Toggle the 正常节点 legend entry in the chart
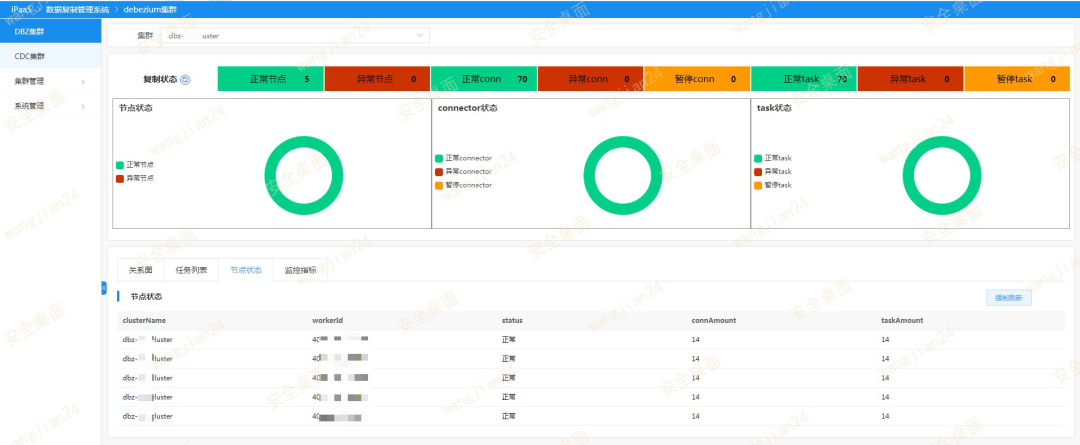The height and width of the screenshot is (445, 1080). click(x=134, y=165)
